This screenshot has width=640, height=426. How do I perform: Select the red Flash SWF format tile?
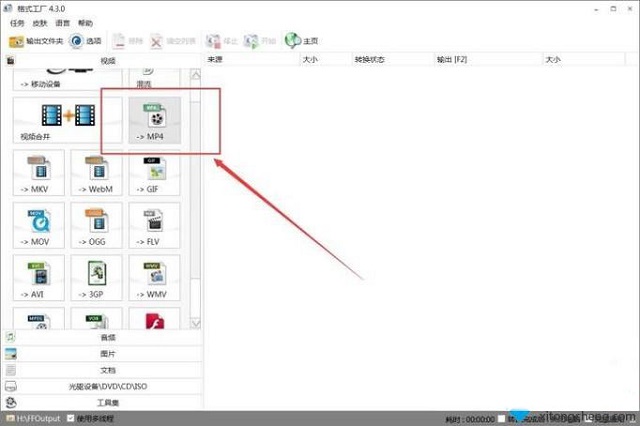click(x=154, y=319)
